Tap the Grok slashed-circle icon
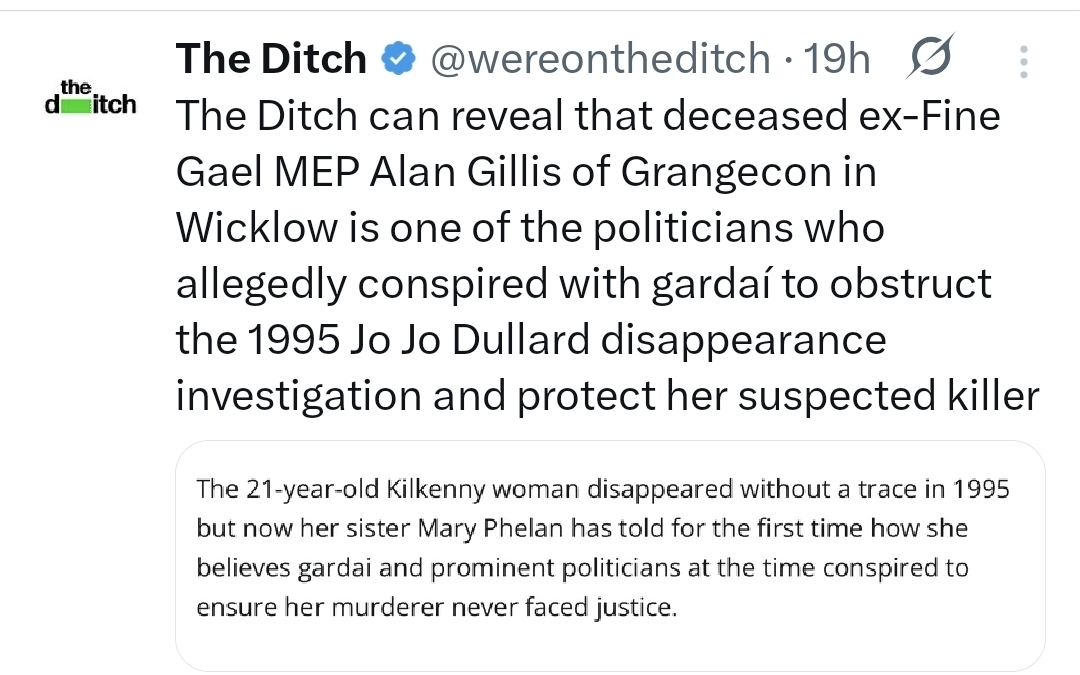 [x=931, y=59]
